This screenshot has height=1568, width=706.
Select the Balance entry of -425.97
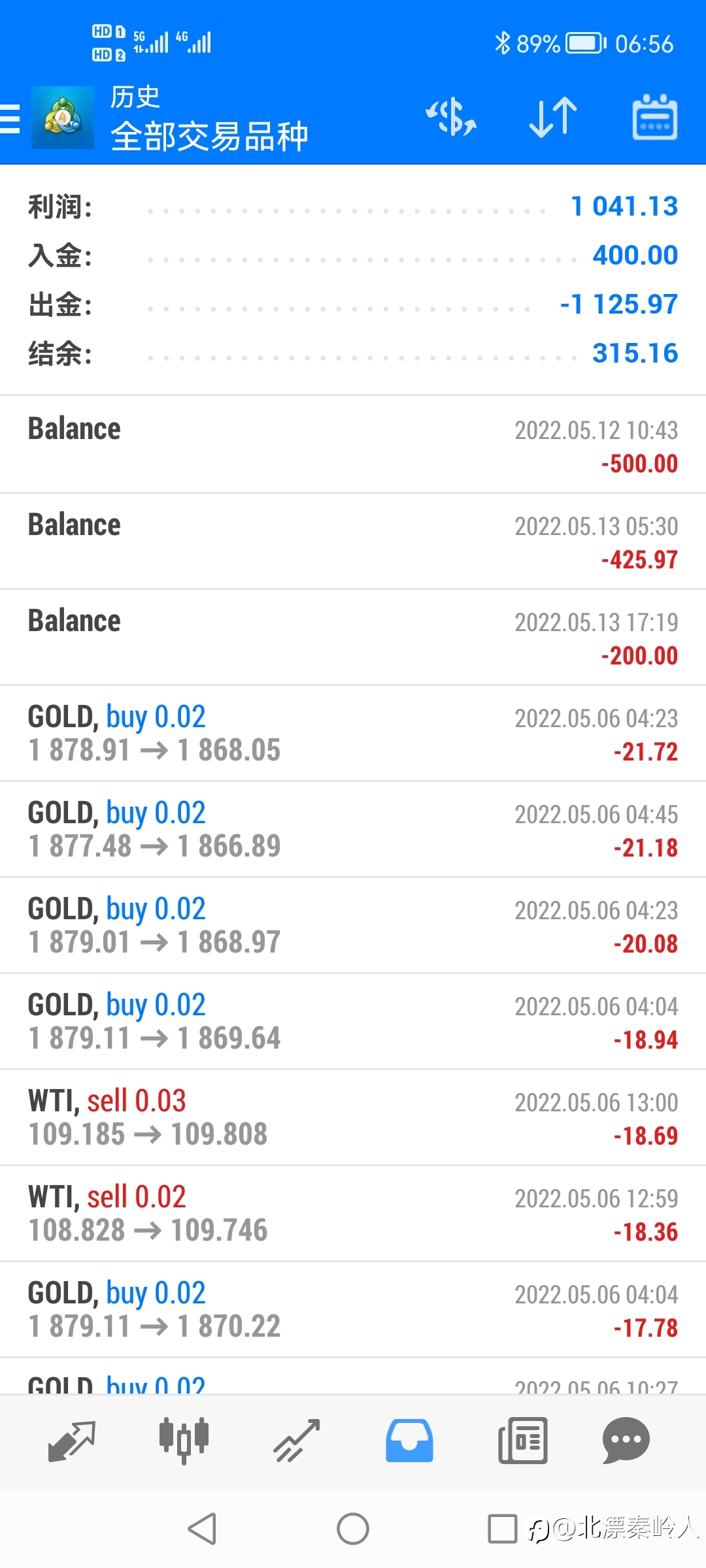(353, 541)
